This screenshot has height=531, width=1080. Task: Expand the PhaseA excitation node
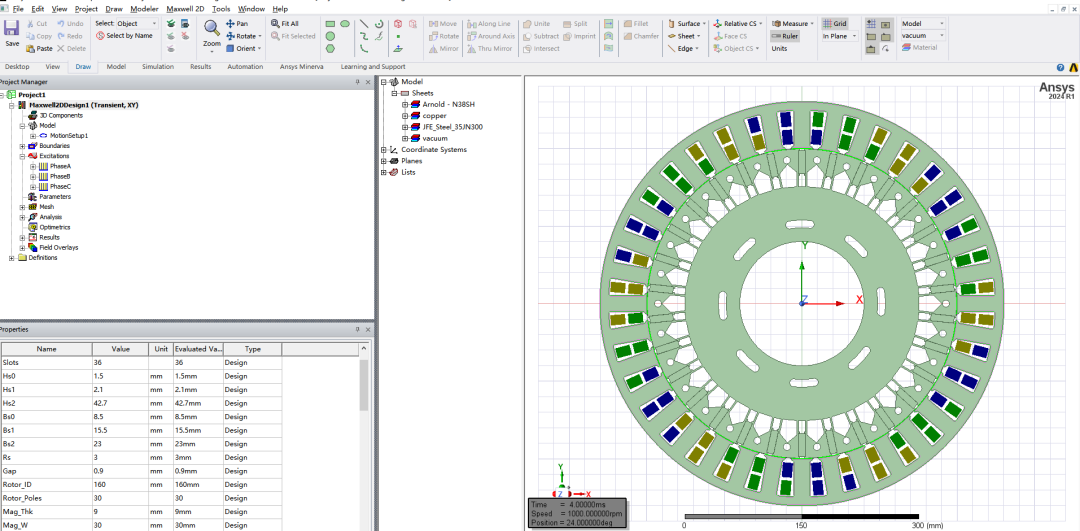point(33,167)
